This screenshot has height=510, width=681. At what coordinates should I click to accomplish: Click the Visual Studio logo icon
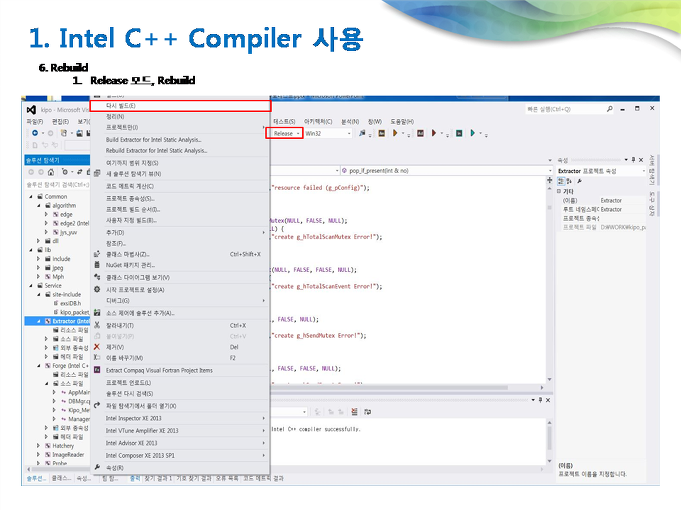(31, 109)
